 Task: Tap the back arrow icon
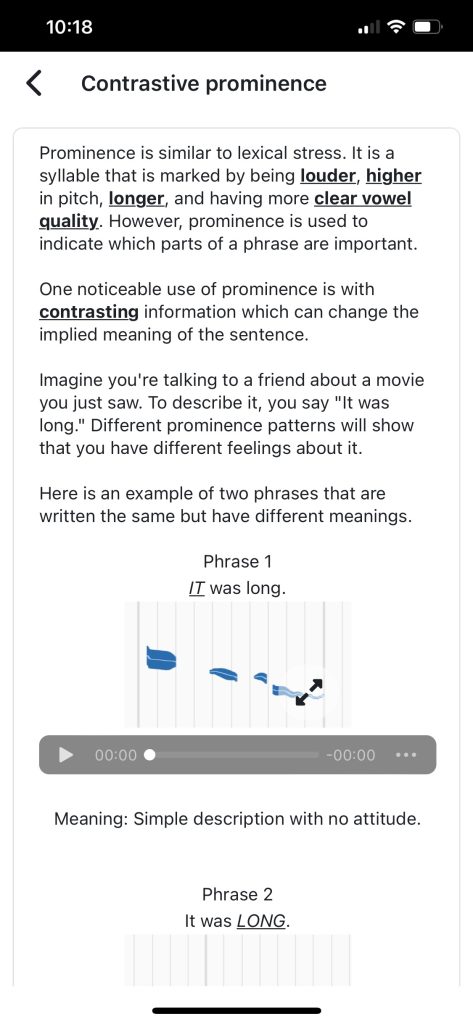point(35,84)
